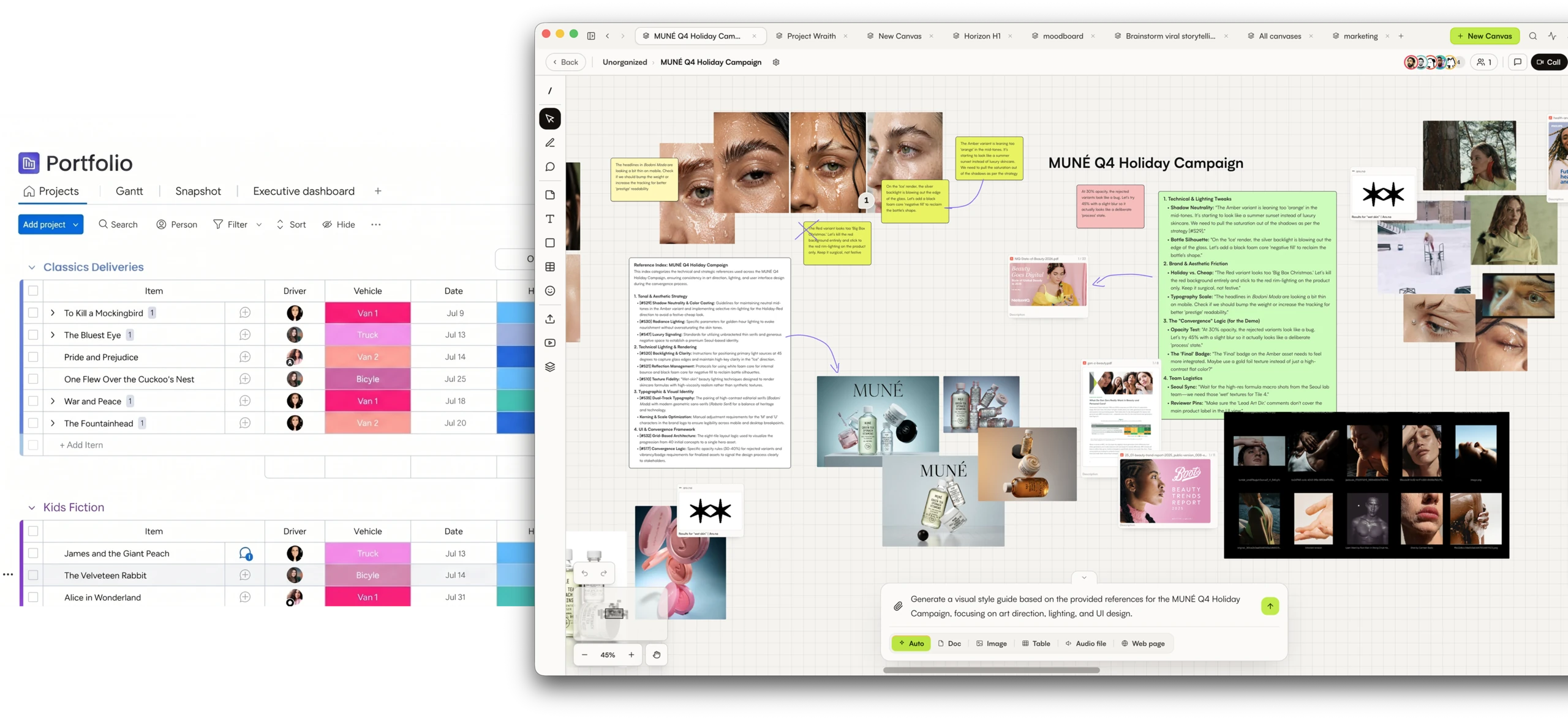Collapse the Kids Fiction group

31,508
